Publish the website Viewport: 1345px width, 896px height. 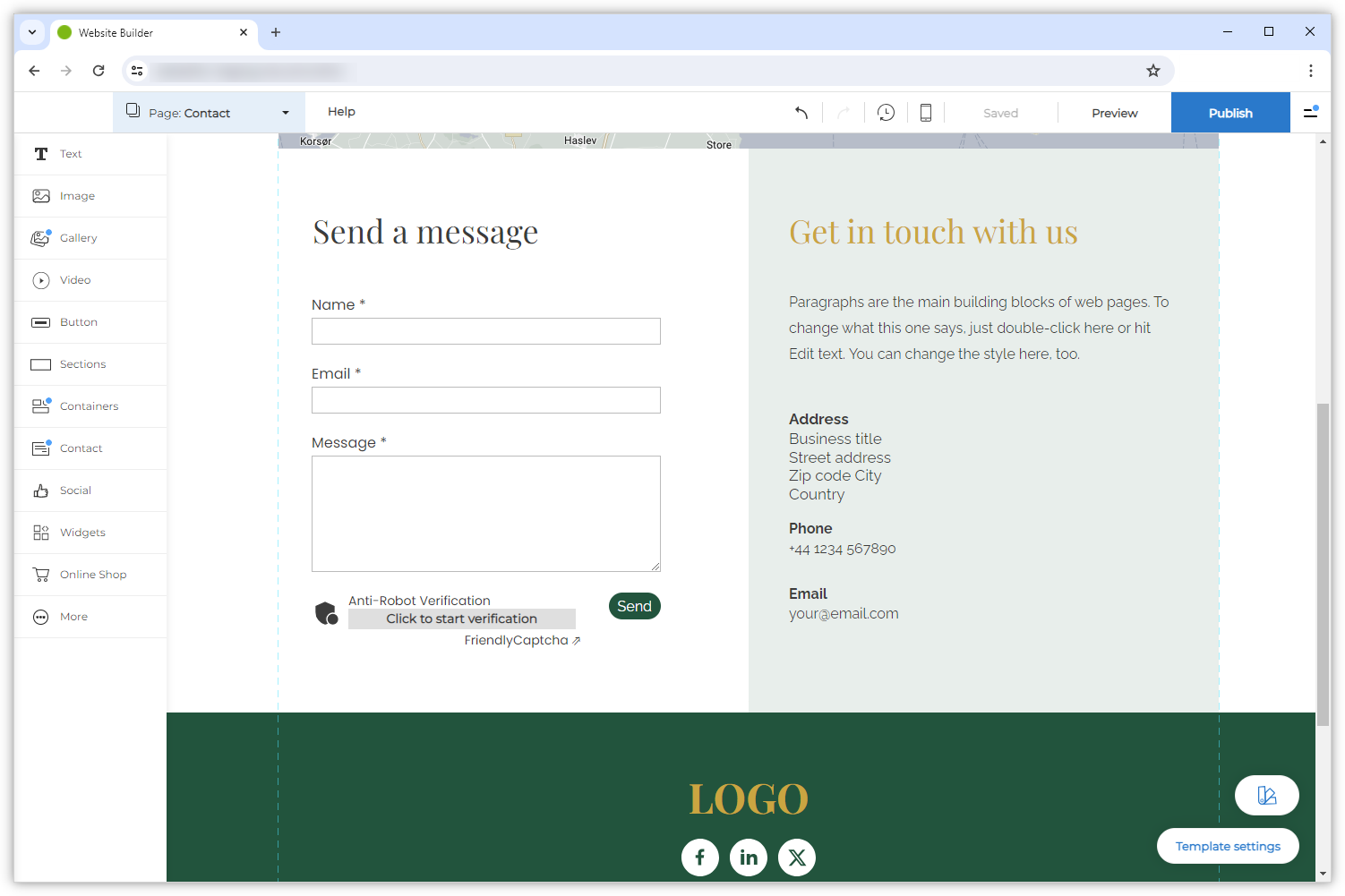[1229, 112]
